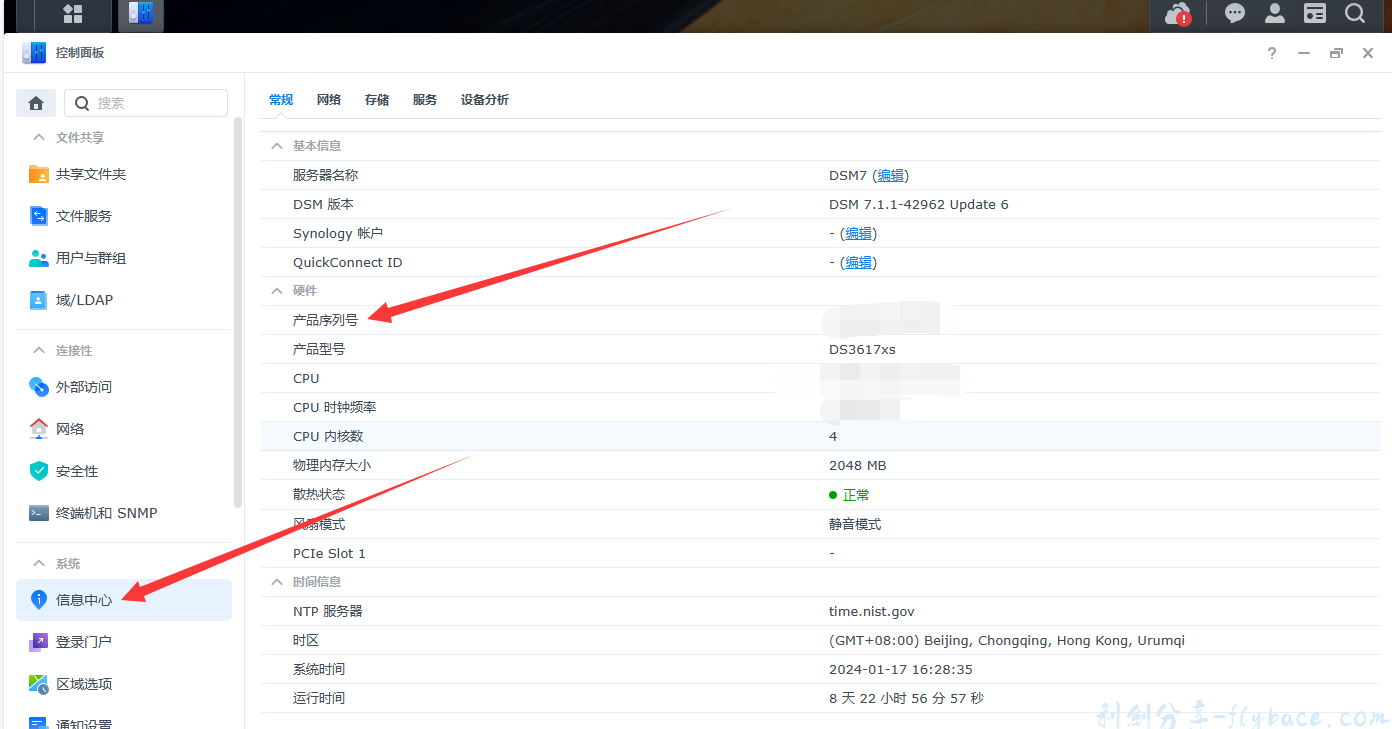Click the 静音模式 fan mode value

(855, 524)
